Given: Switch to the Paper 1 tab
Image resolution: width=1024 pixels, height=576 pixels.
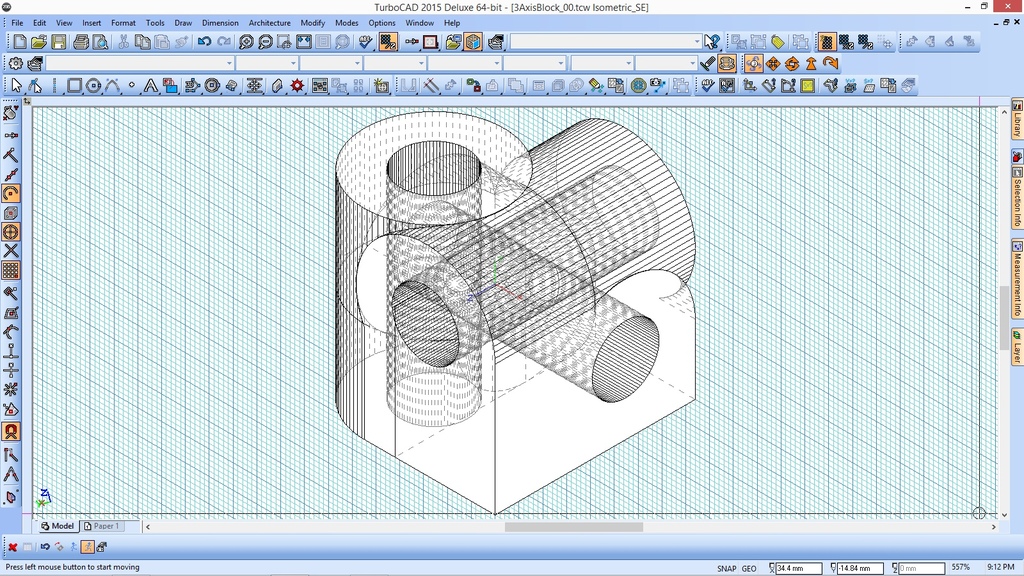Looking at the screenshot, I should pyautogui.click(x=103, y=525).
